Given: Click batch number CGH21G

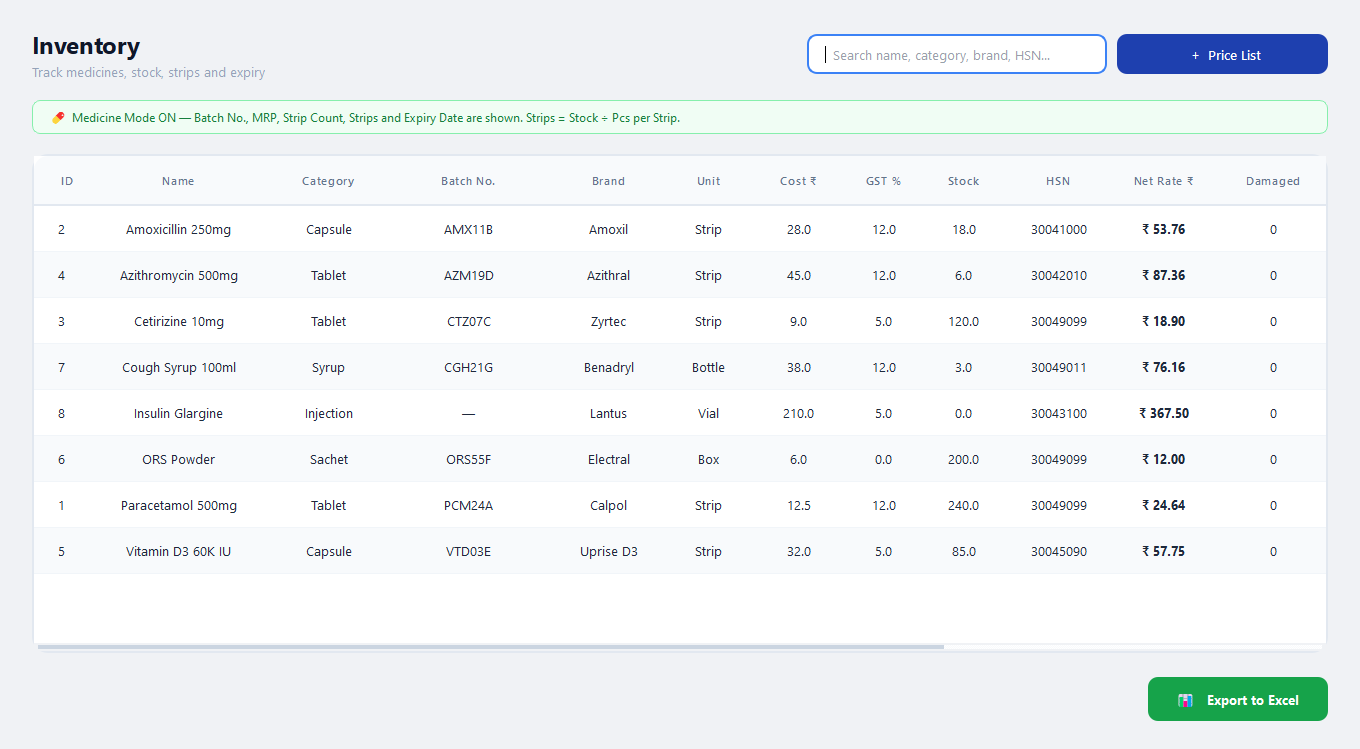Looking at the screenshot, I should 468,367.
